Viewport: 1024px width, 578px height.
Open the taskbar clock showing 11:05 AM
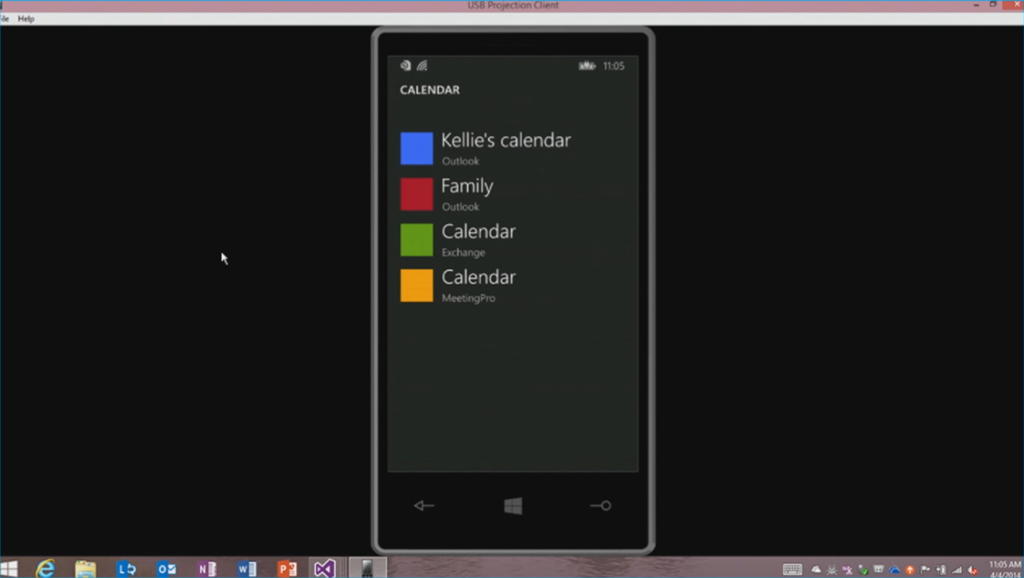point(1004,569)
